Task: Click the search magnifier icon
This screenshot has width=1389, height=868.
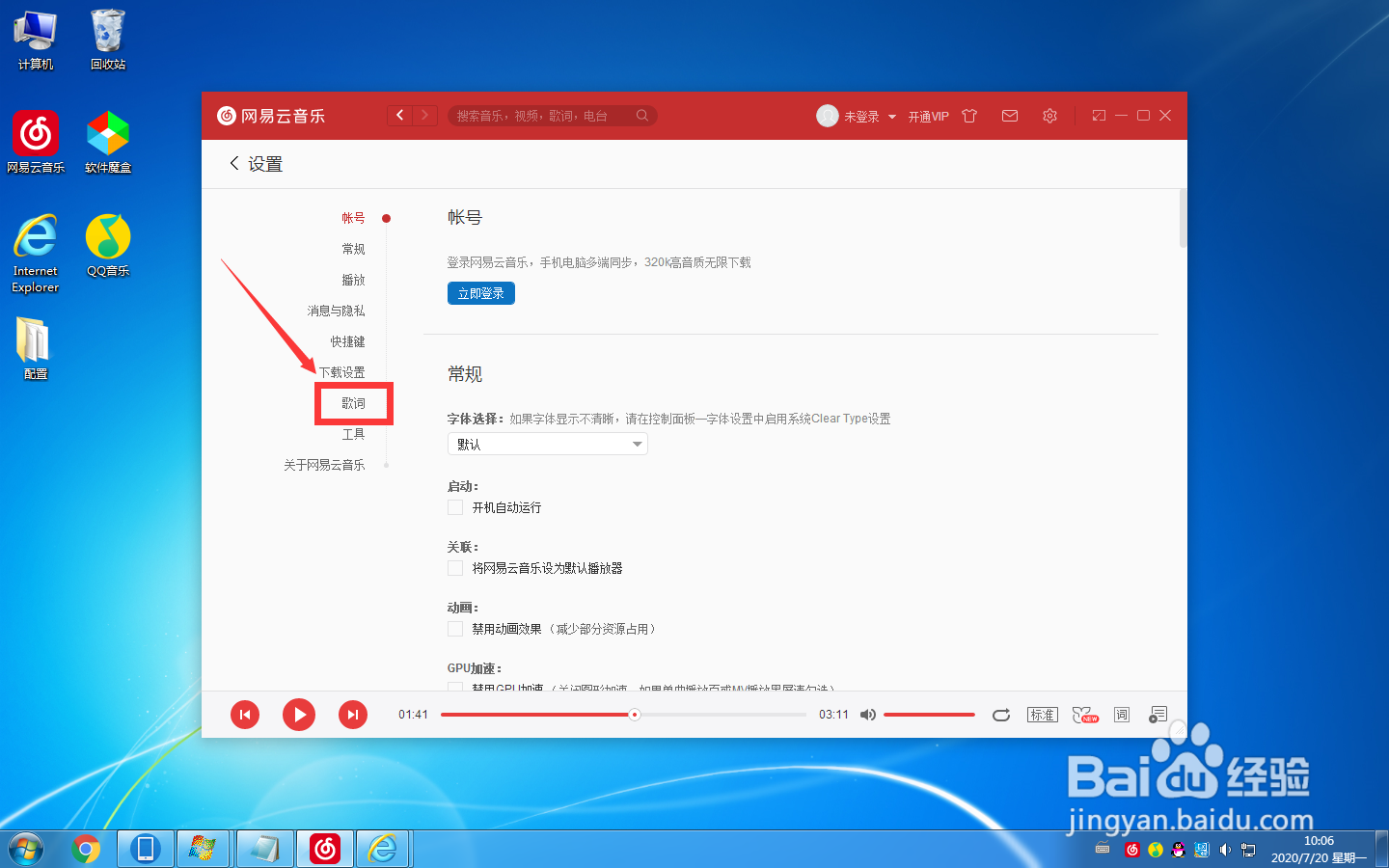Action: (x=642, y=116)
